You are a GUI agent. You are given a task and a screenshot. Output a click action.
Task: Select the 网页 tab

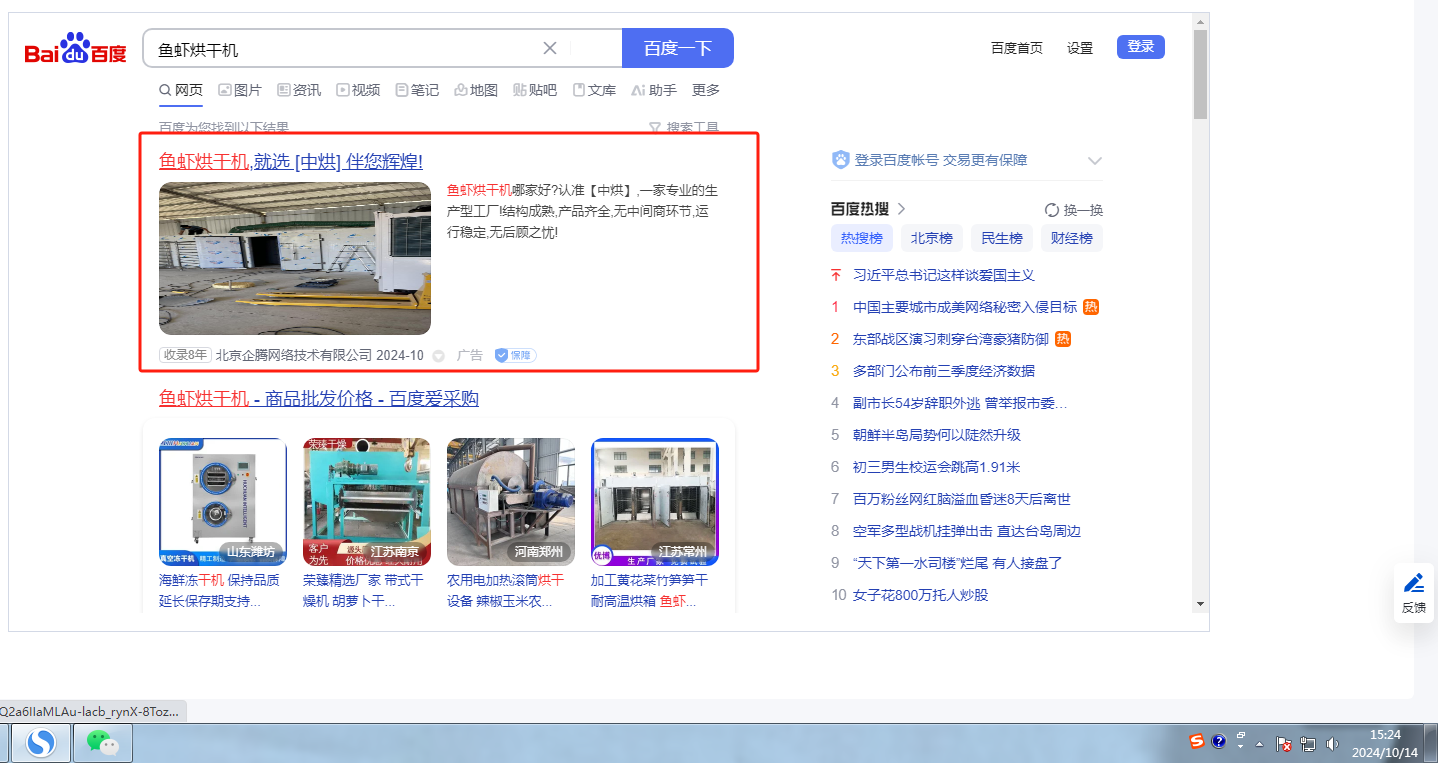(x=181, y=90)
